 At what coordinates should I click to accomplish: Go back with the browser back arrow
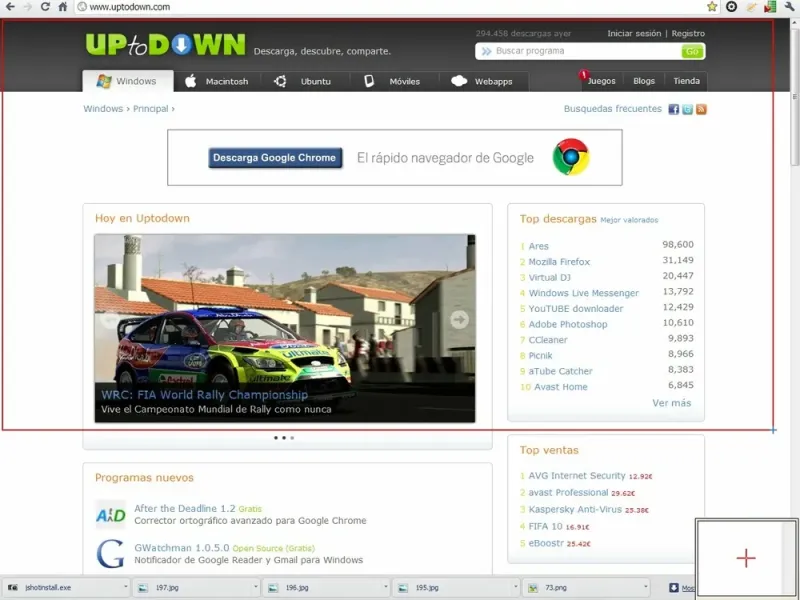[x=10, y=7]
